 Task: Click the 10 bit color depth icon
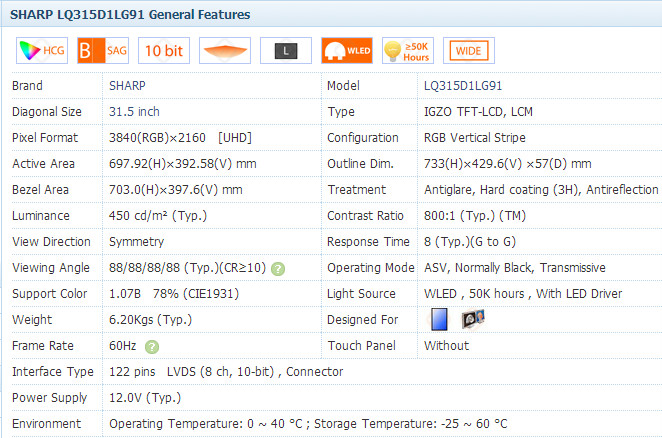[x=164, y=51]
